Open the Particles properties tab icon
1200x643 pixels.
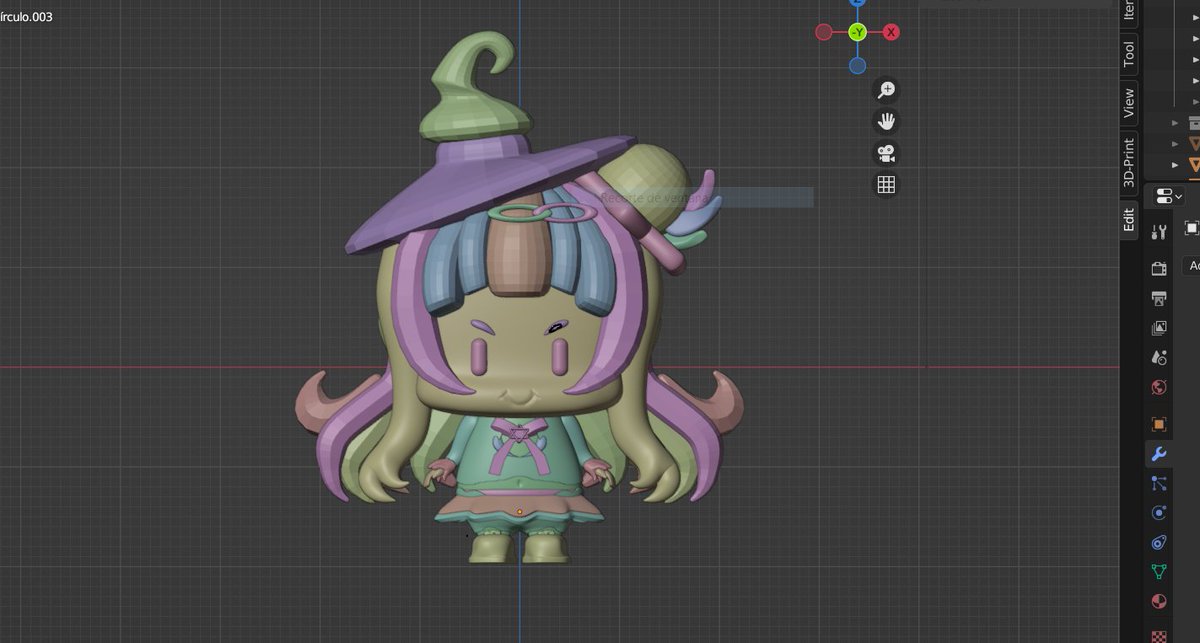[x=1159, y=484]
